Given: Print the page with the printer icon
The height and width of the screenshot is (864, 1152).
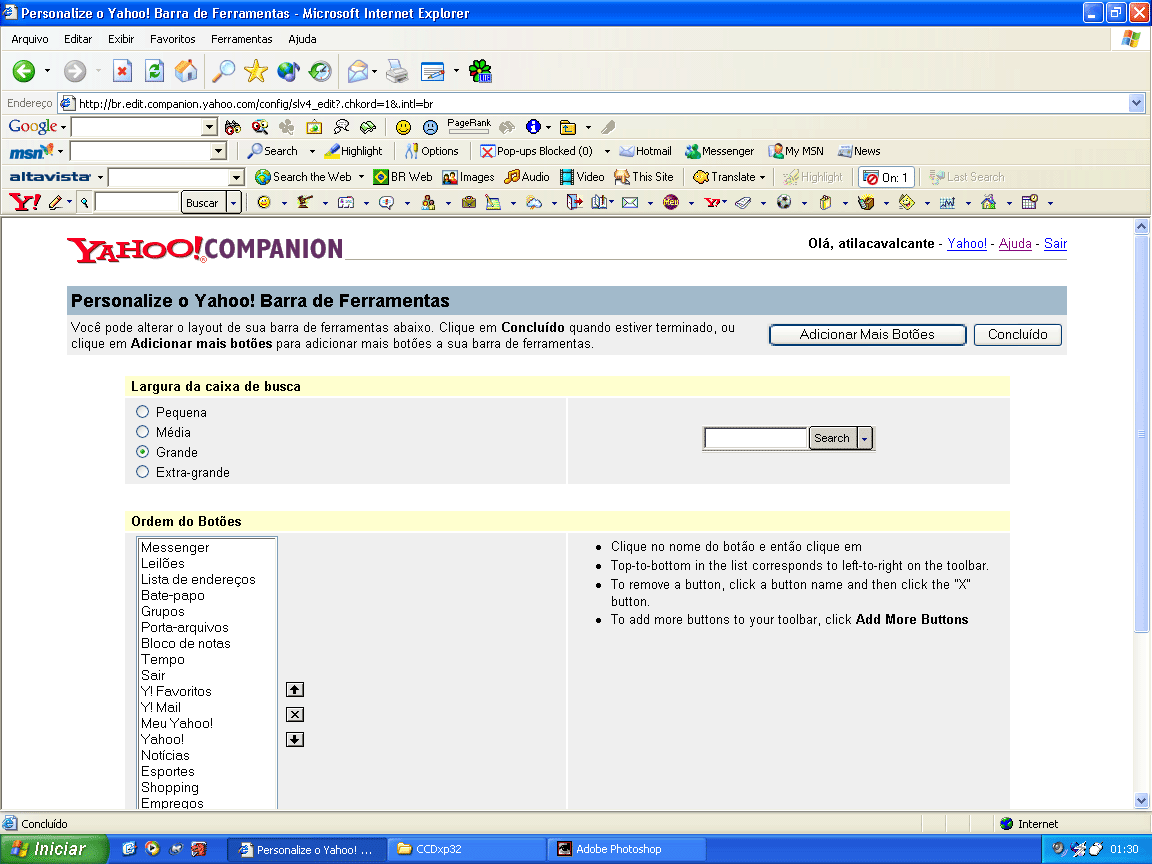Looking at the screenshot, I should tap(397, 71).
